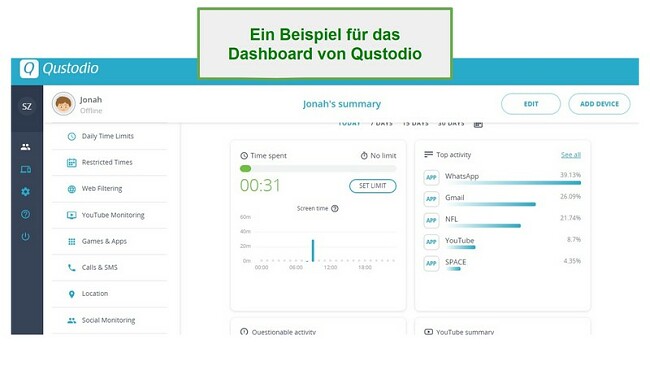Image resolution: width=650 pixels, height=366 pixels.
Task: Open the settings gear sidebar icon
Action: pyautogui.click(x=26, y=191)
